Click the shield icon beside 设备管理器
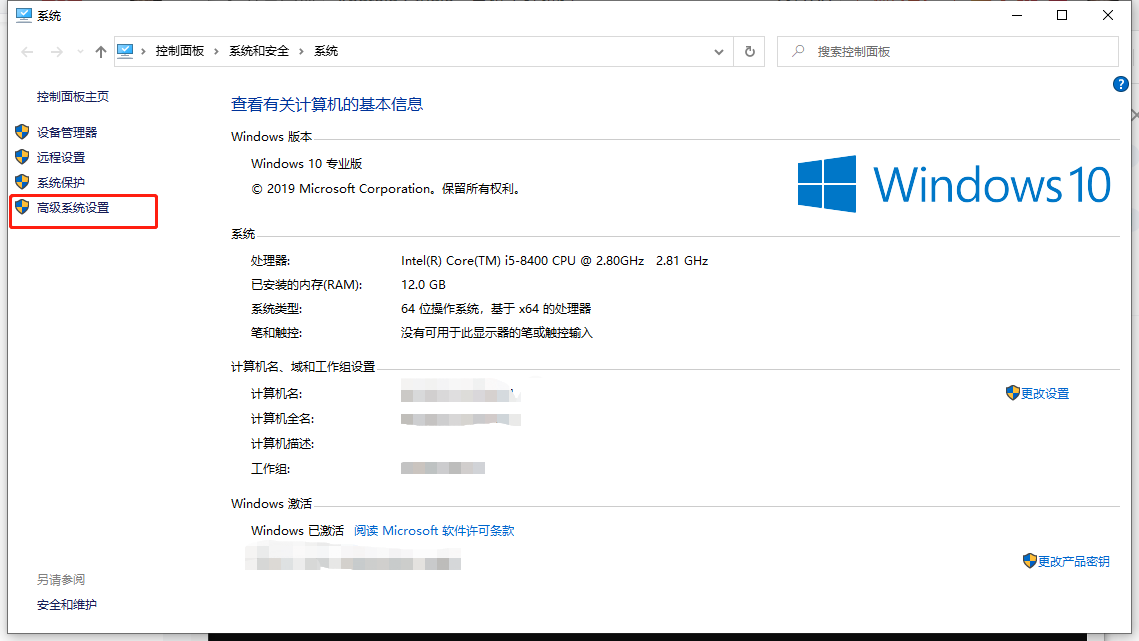This screenshot has width=1139, height=641. tap(23, 132)
